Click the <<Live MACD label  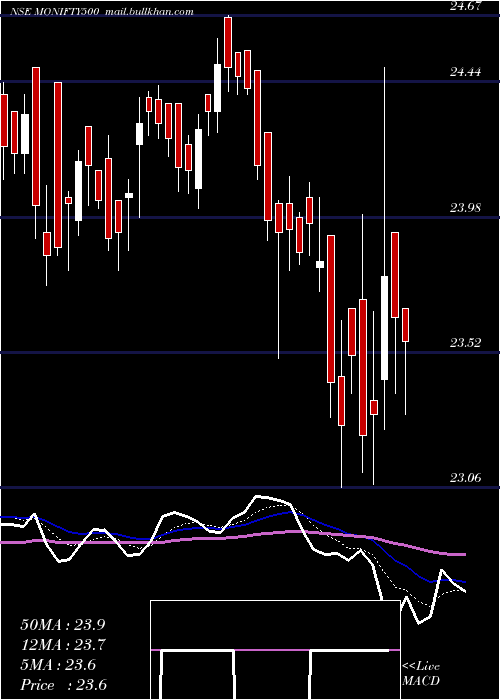[x=421, y=674]
